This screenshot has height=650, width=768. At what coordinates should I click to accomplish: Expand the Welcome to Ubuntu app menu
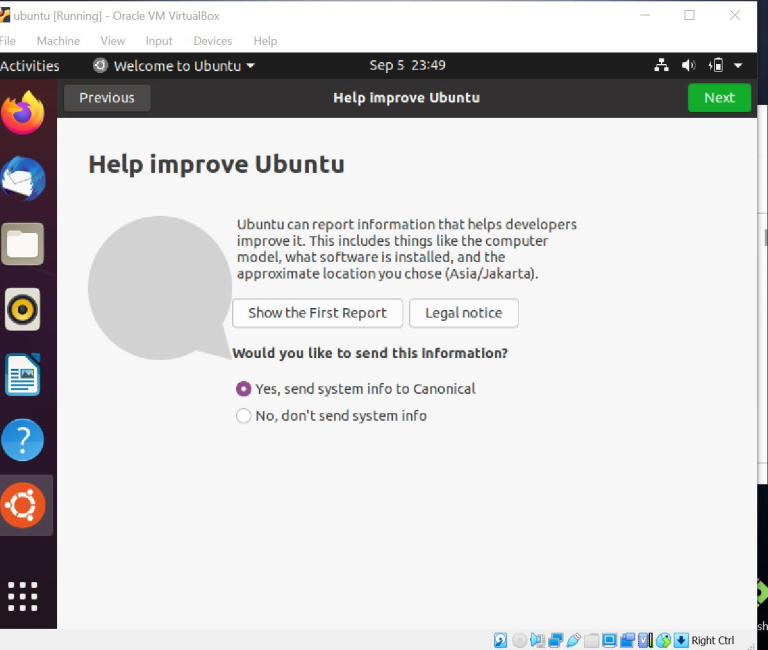174,66
